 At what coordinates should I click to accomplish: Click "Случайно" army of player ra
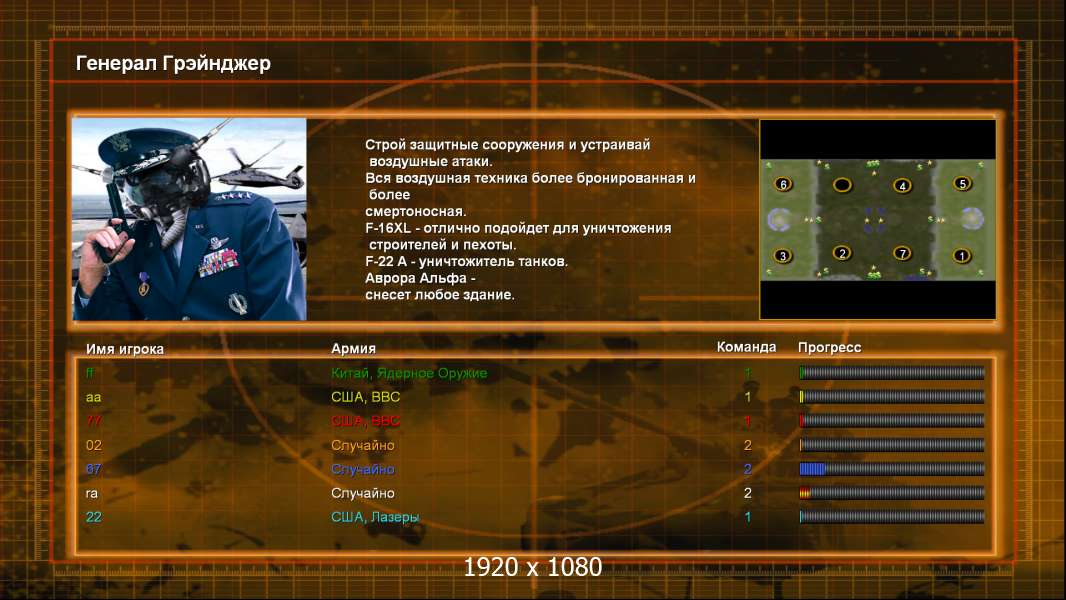tap(363, 493)
